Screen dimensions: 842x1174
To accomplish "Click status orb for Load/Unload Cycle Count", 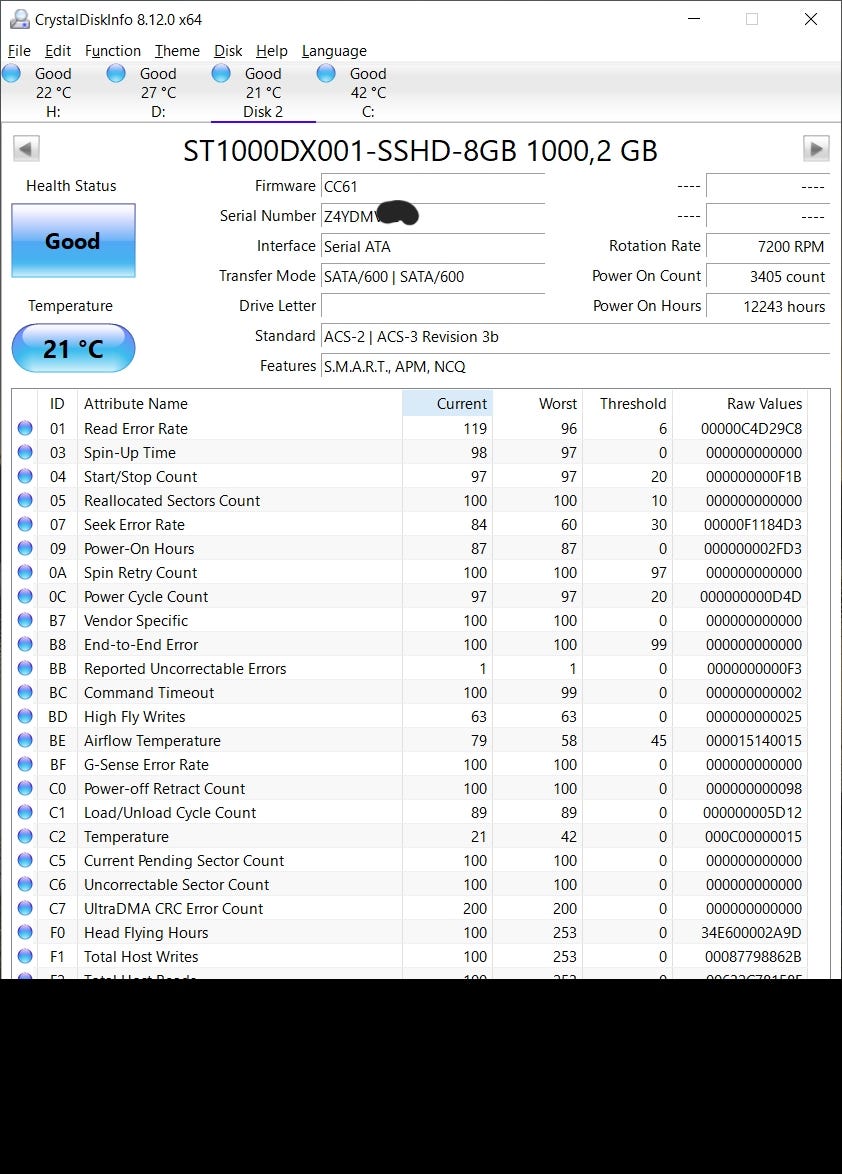I will click(25, 812).
